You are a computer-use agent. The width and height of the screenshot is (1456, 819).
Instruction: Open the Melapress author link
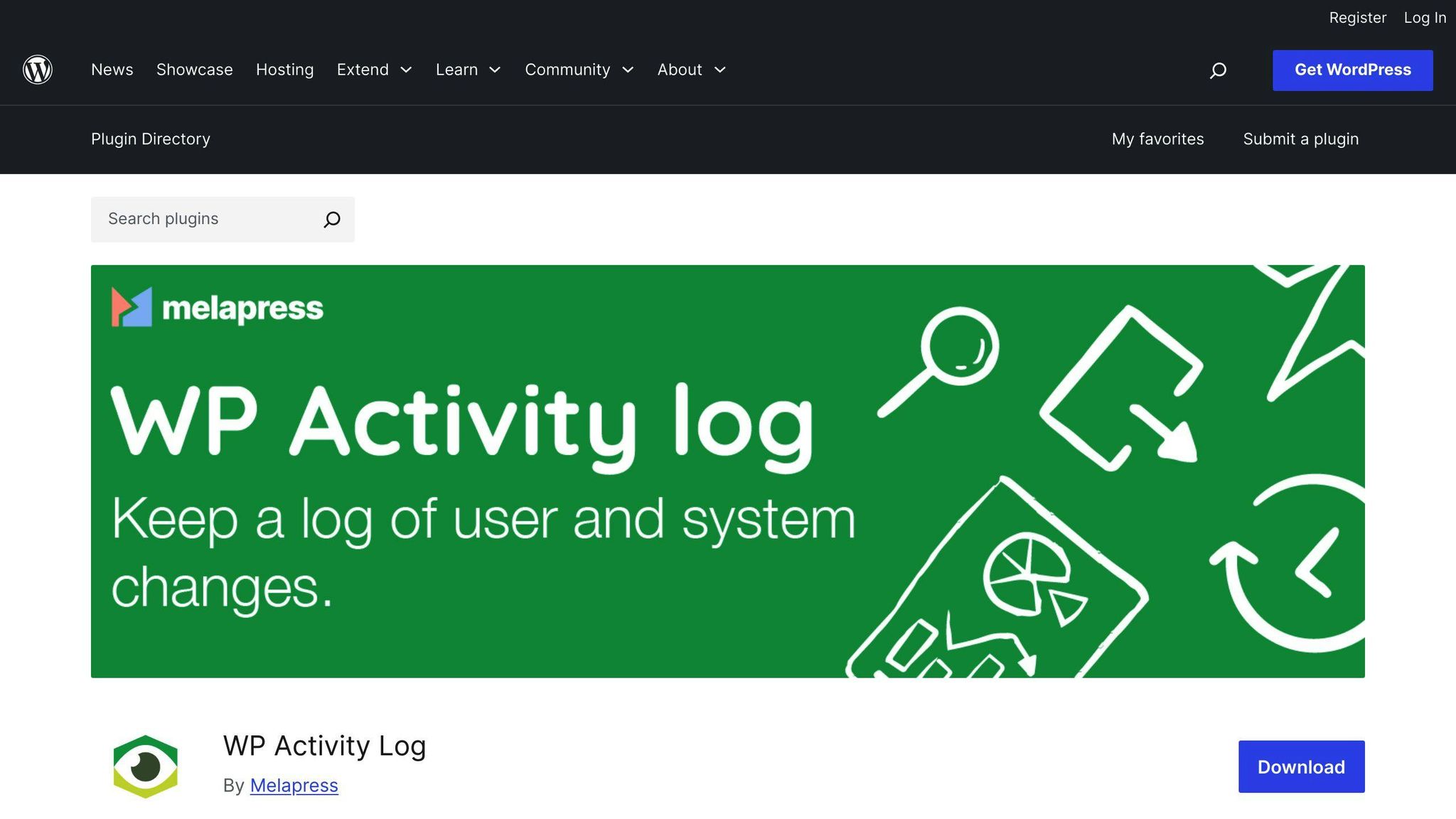click(x=294, y=786)
